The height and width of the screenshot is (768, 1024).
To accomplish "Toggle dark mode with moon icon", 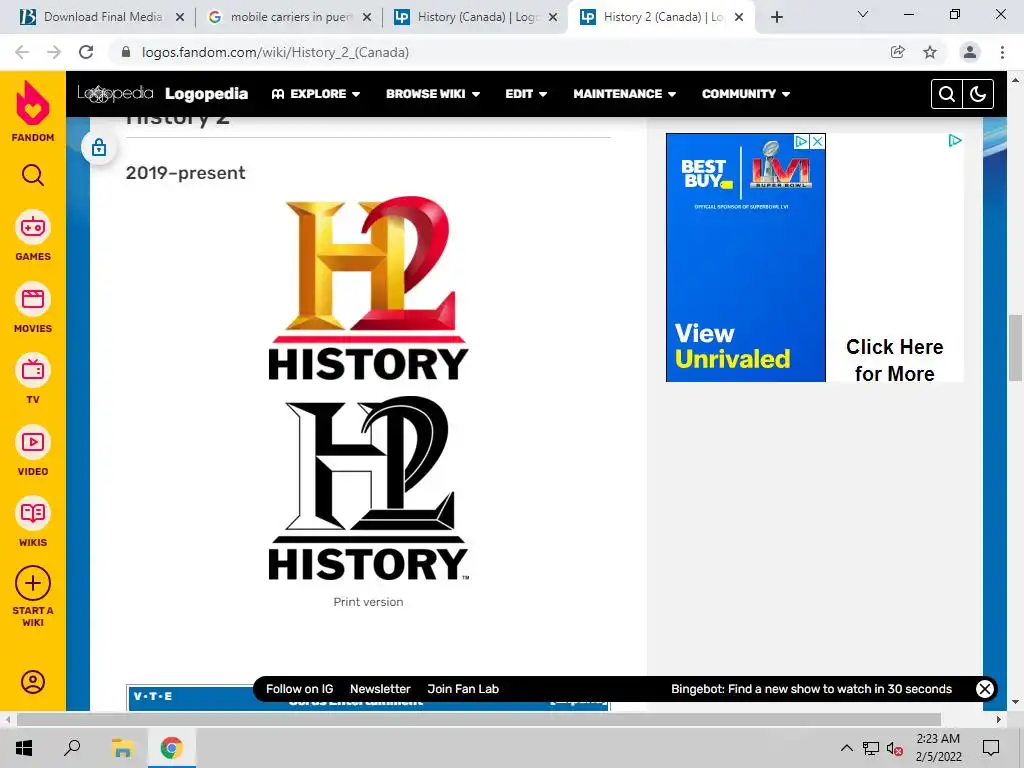I will coord(978,94).
